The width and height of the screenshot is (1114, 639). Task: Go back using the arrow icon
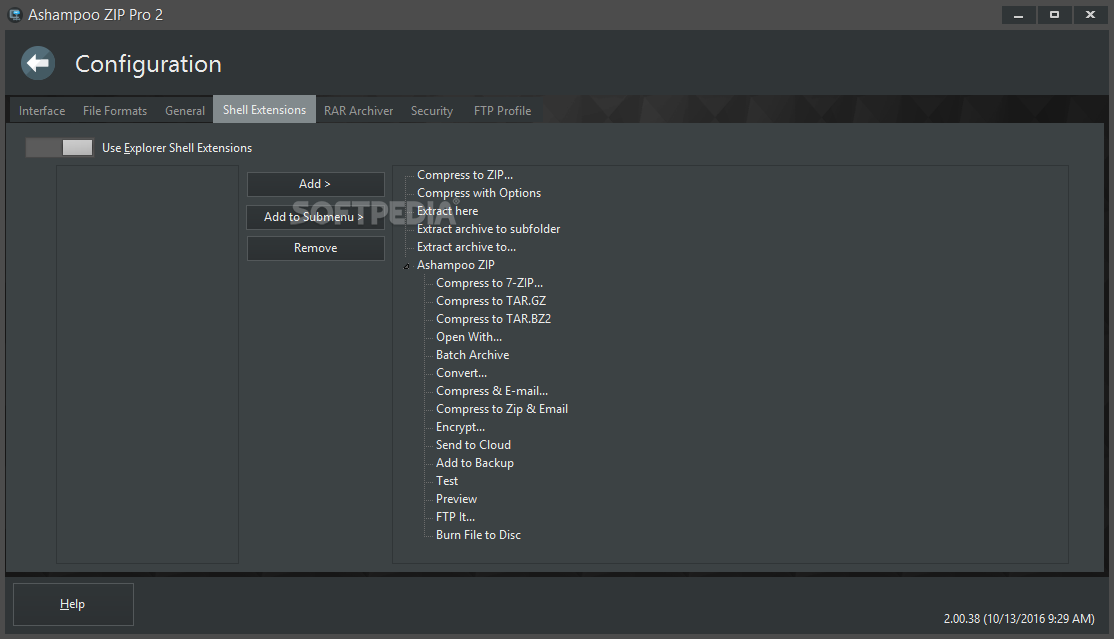click(38, 63)
